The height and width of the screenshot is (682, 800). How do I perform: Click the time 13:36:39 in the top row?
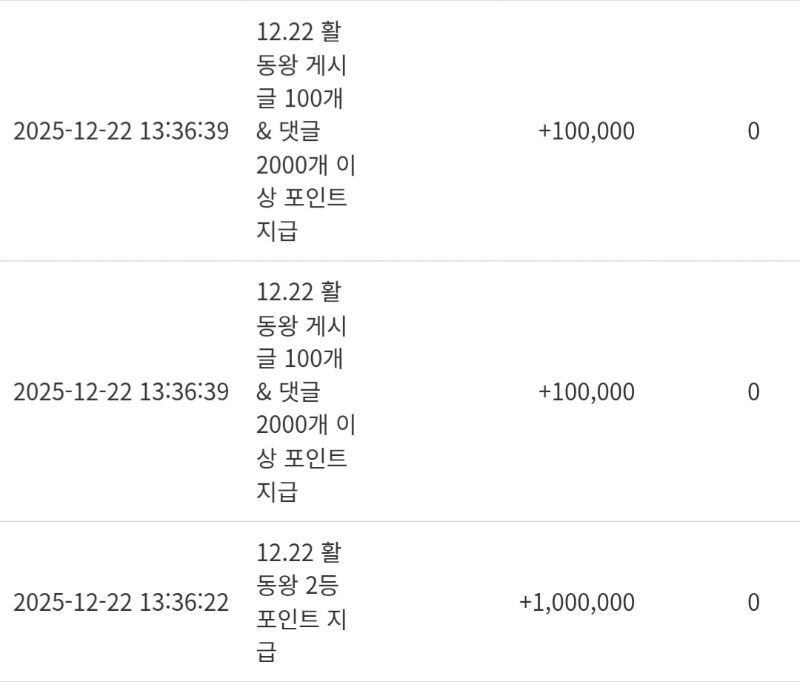coord(183,131)
